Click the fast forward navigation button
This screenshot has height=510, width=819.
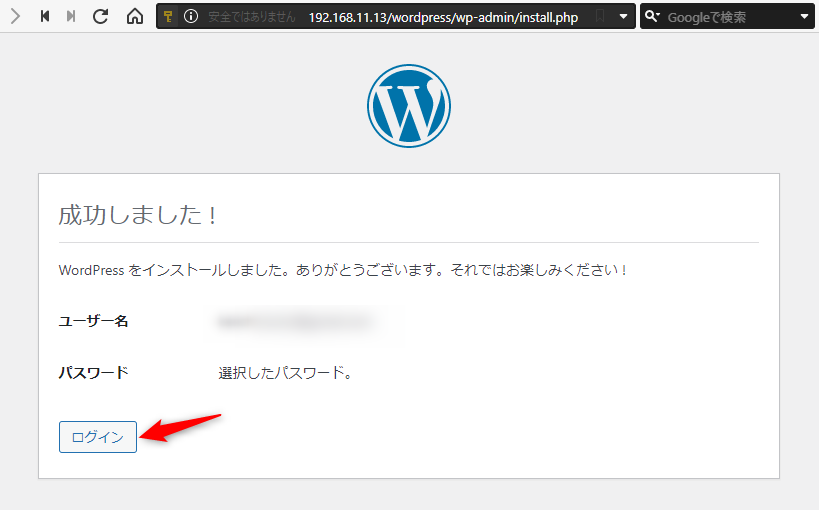(71, 17)
